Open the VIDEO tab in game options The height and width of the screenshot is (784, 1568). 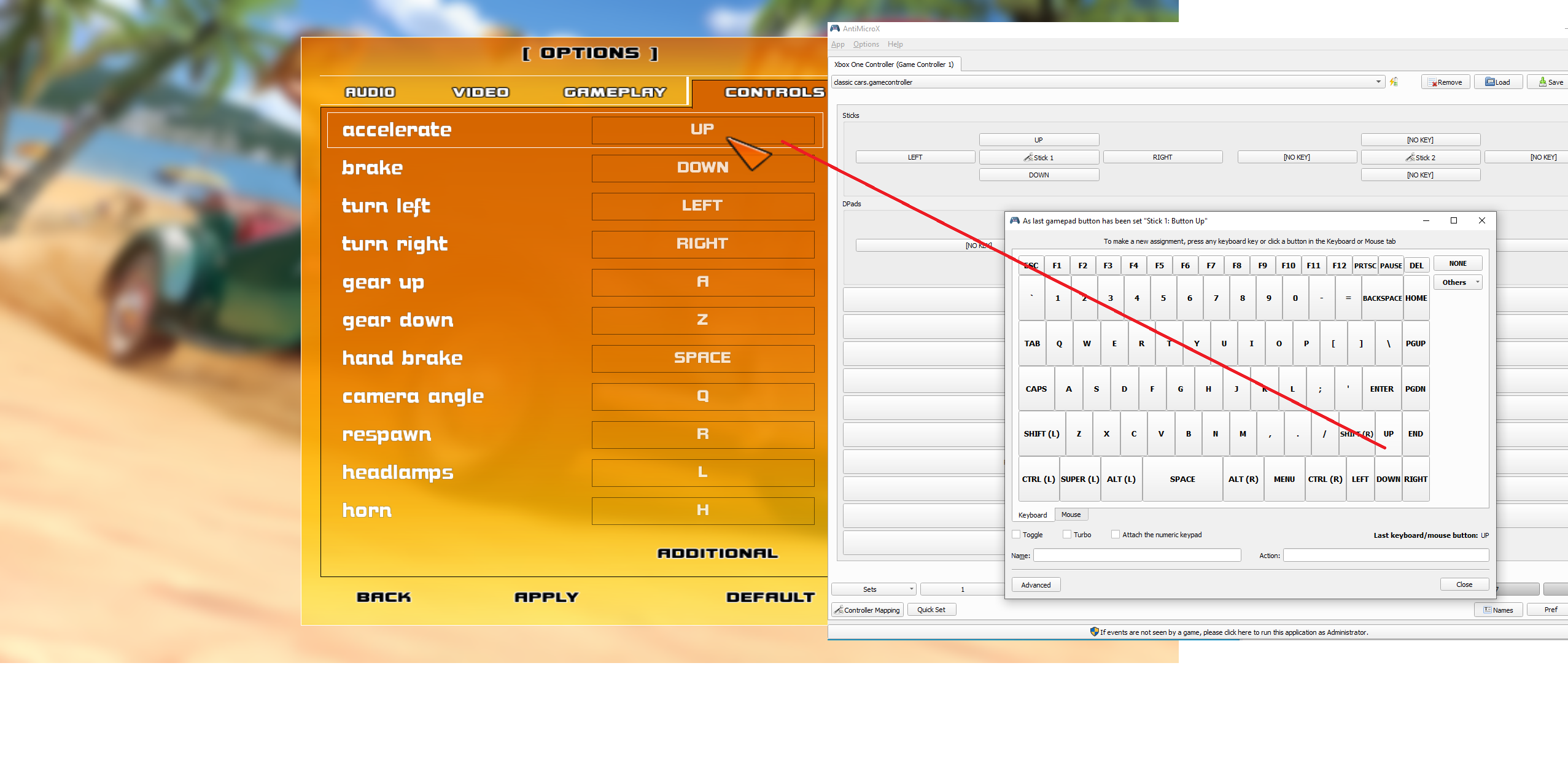click(481, 92)
